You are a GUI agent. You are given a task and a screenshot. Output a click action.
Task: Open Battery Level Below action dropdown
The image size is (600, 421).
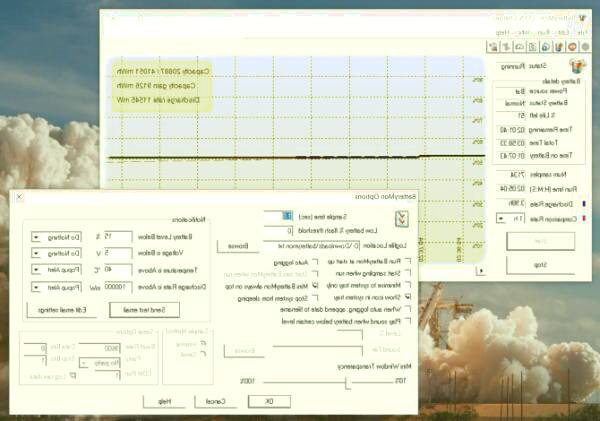pos(37,236)
